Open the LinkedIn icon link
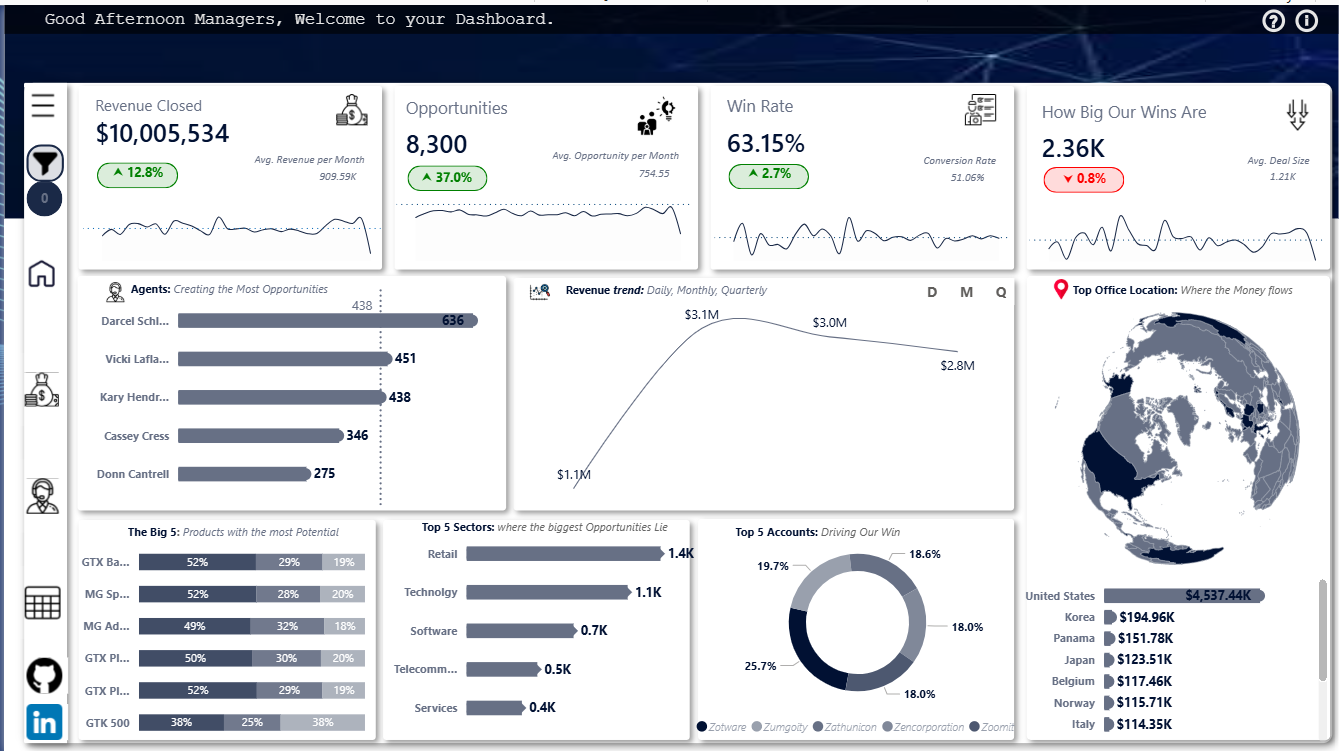 click(x=44, y=722)
